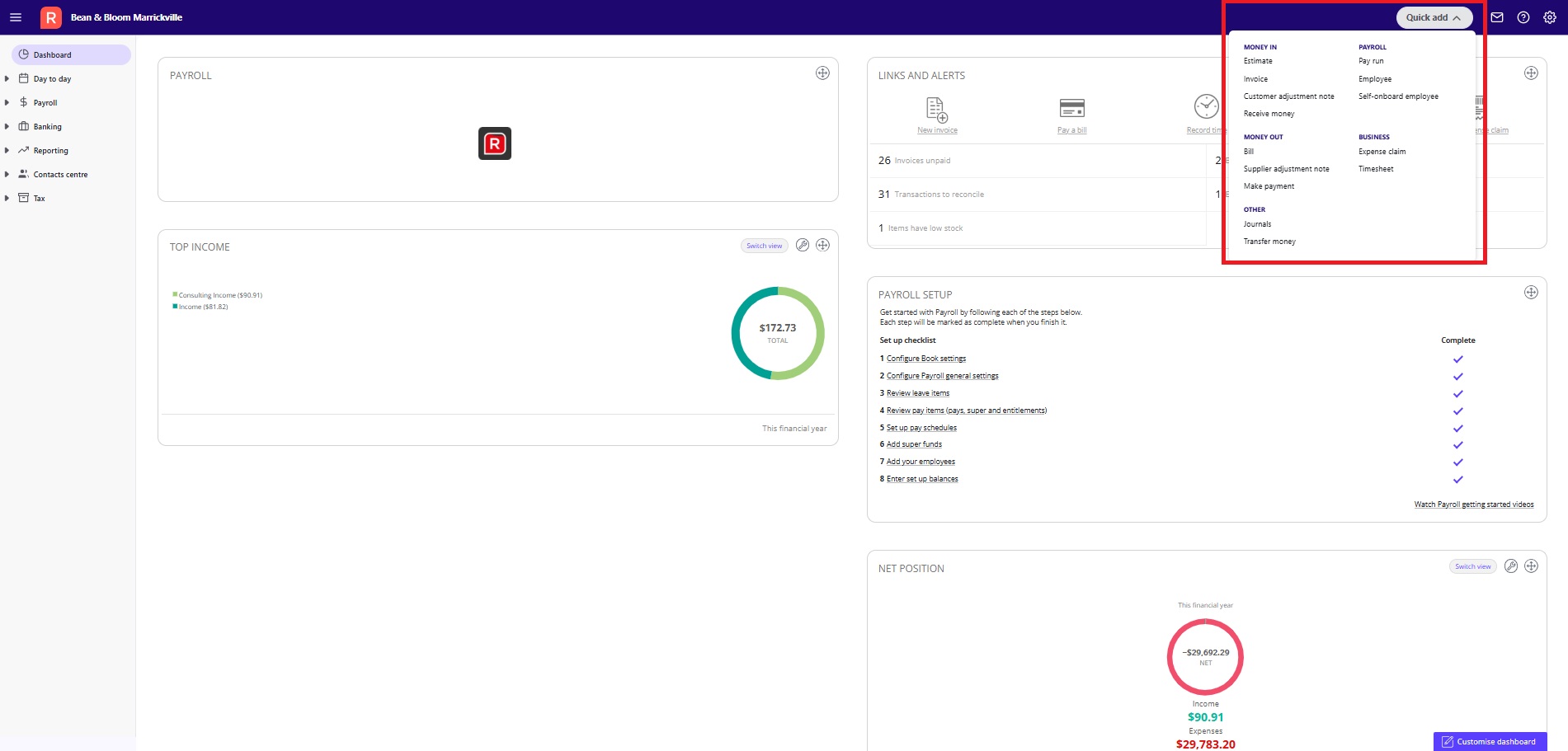The width and height of the screenshot is (1568, 751).
Task: Click the 1 Items have low stock alert
Action: [921, 228]
